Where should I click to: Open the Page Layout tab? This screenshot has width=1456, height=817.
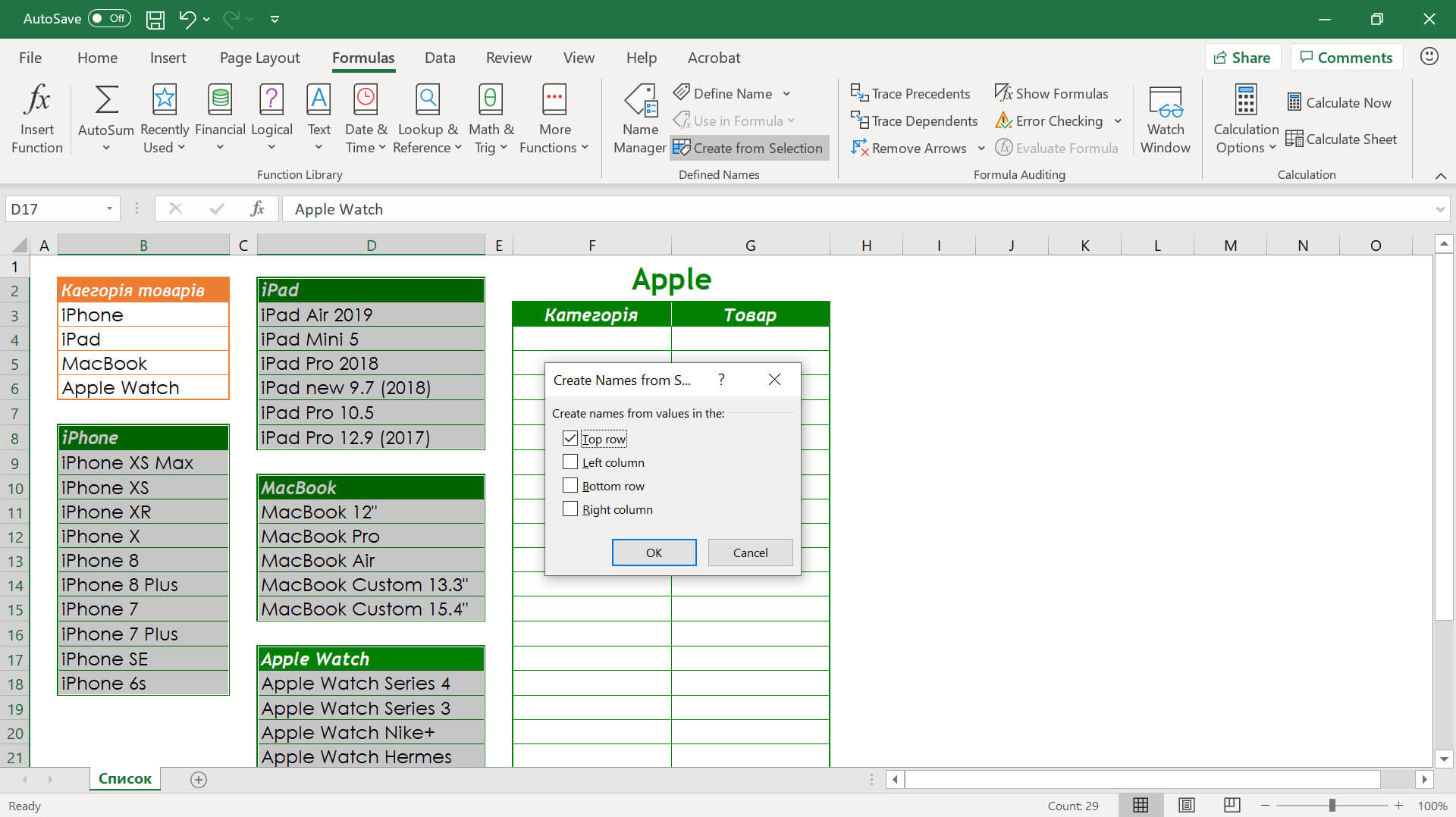[x=259, y=58]
